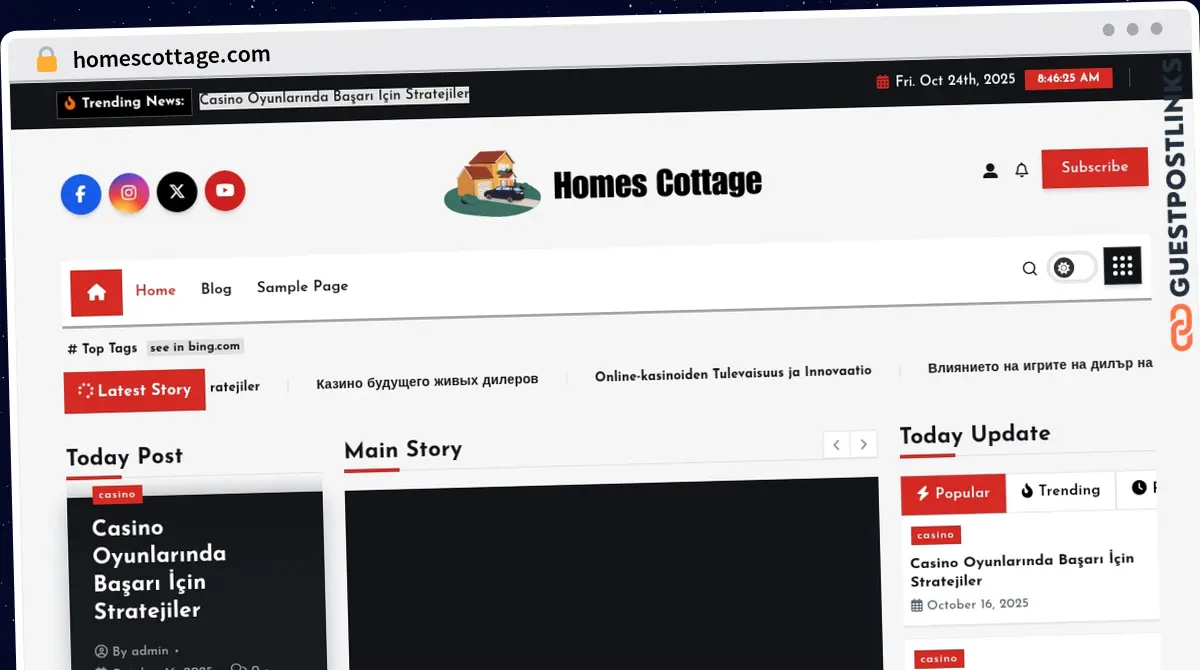Screen dimensions: 1200x670
Task: Open the Facebook social icon
Action: [81, 194]
